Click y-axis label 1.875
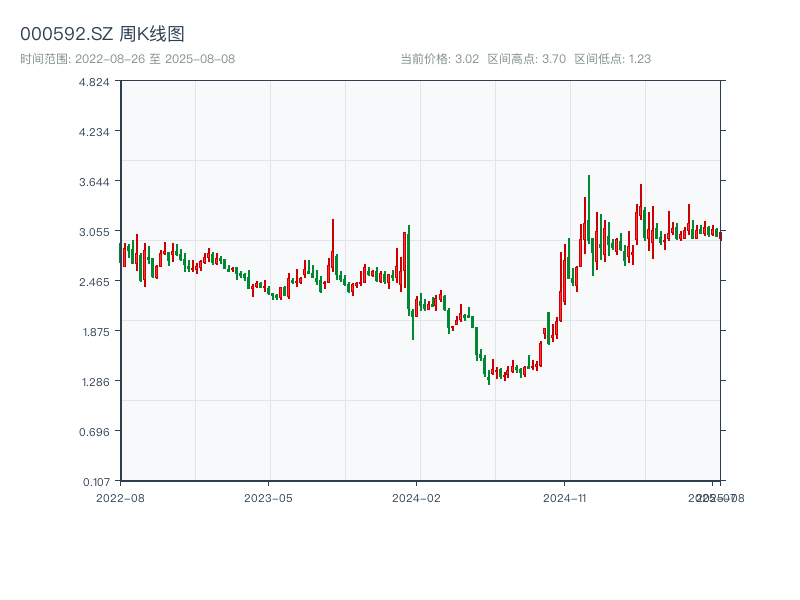800x600 pixels. point(95,332)
